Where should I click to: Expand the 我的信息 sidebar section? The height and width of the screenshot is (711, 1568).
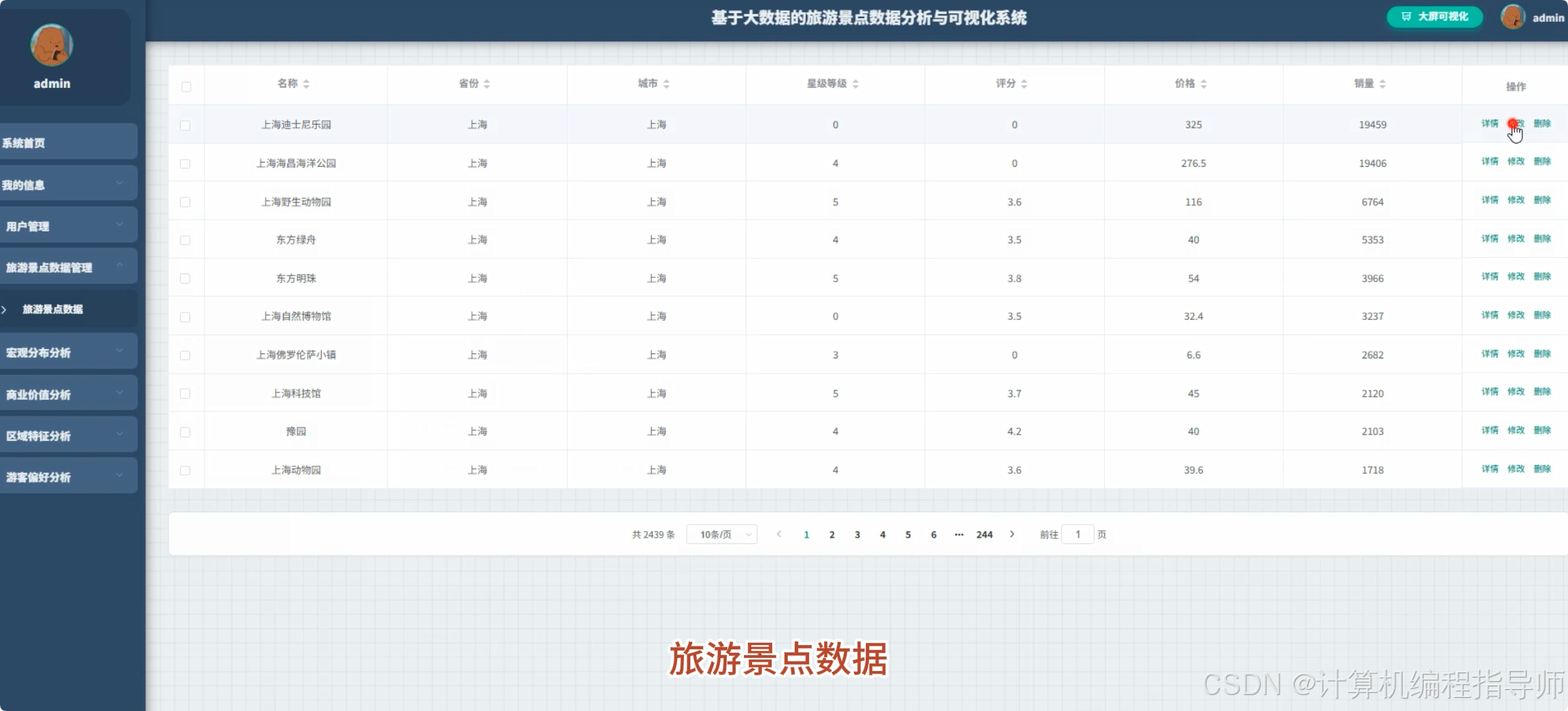tap(69, 184)
